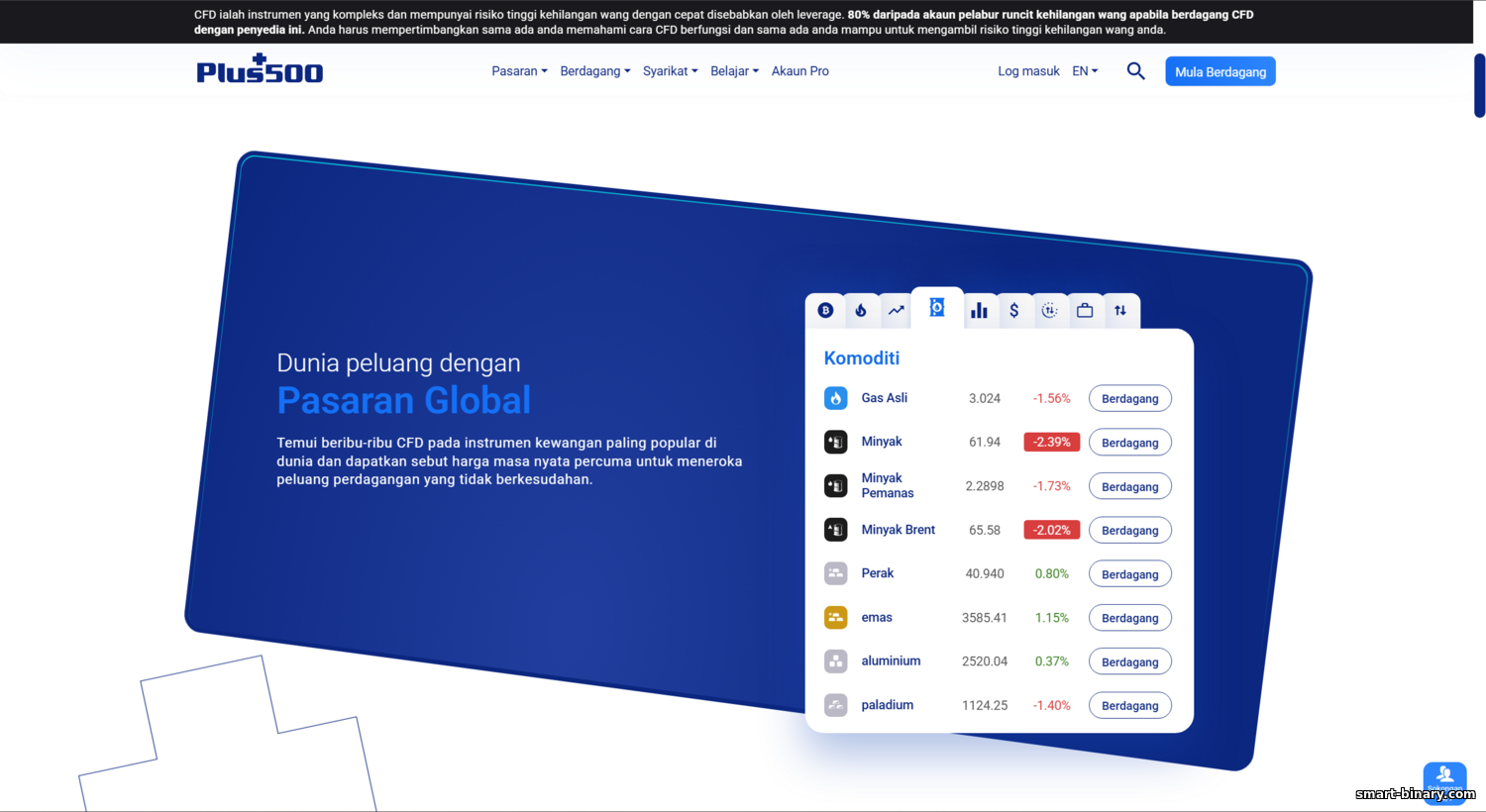Open the Akaun Pro page
The image size is (1486, 812).
pyautogui.click(x=799, y=71)
